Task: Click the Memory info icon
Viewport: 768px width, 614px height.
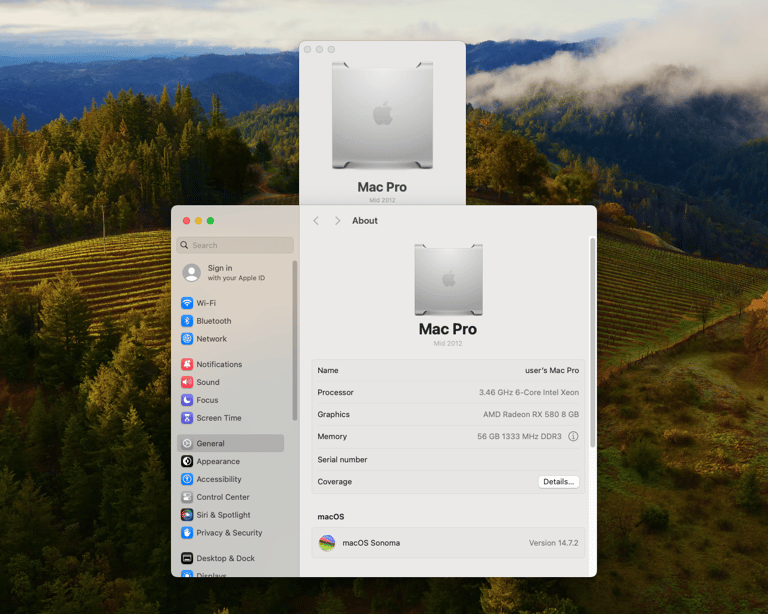Action: [573, 436]
